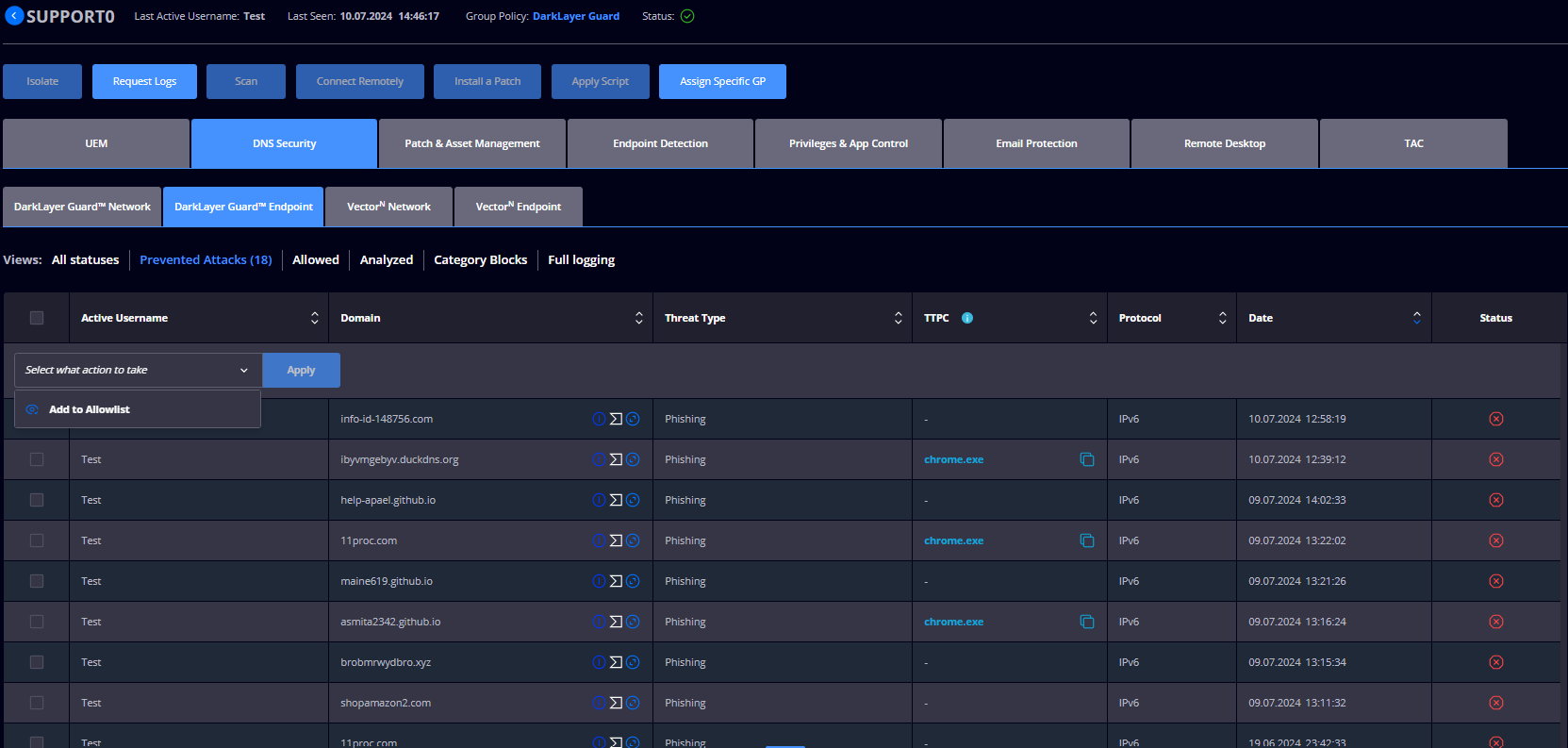Open the 'Select what action to take' dropdown
Screen dimensions: 1568x748
click(138, 370)
